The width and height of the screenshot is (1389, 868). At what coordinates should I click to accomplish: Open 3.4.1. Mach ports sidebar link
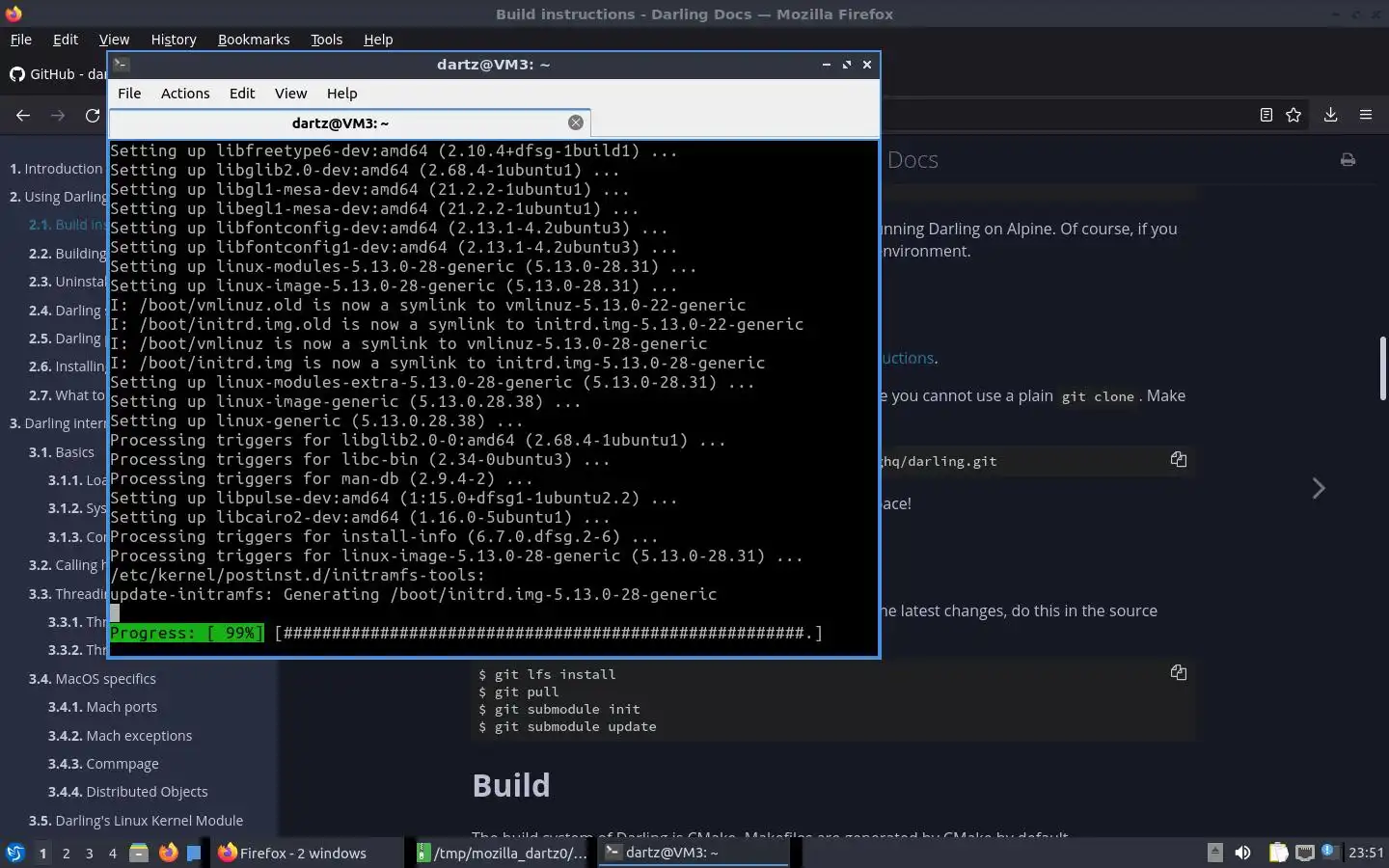click(x=102, y=707)
